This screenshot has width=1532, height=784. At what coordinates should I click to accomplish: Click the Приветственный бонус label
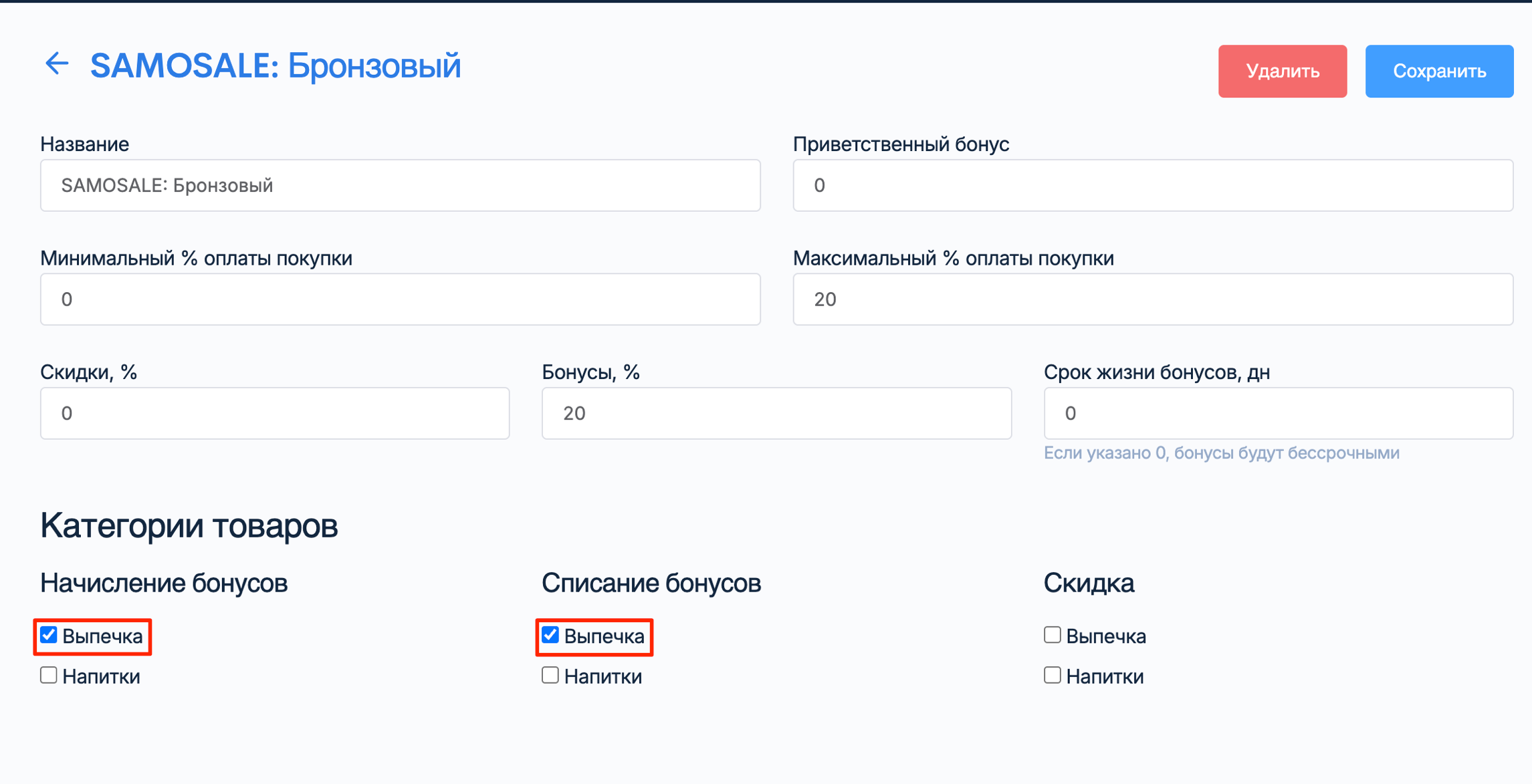tap(901, 144)
